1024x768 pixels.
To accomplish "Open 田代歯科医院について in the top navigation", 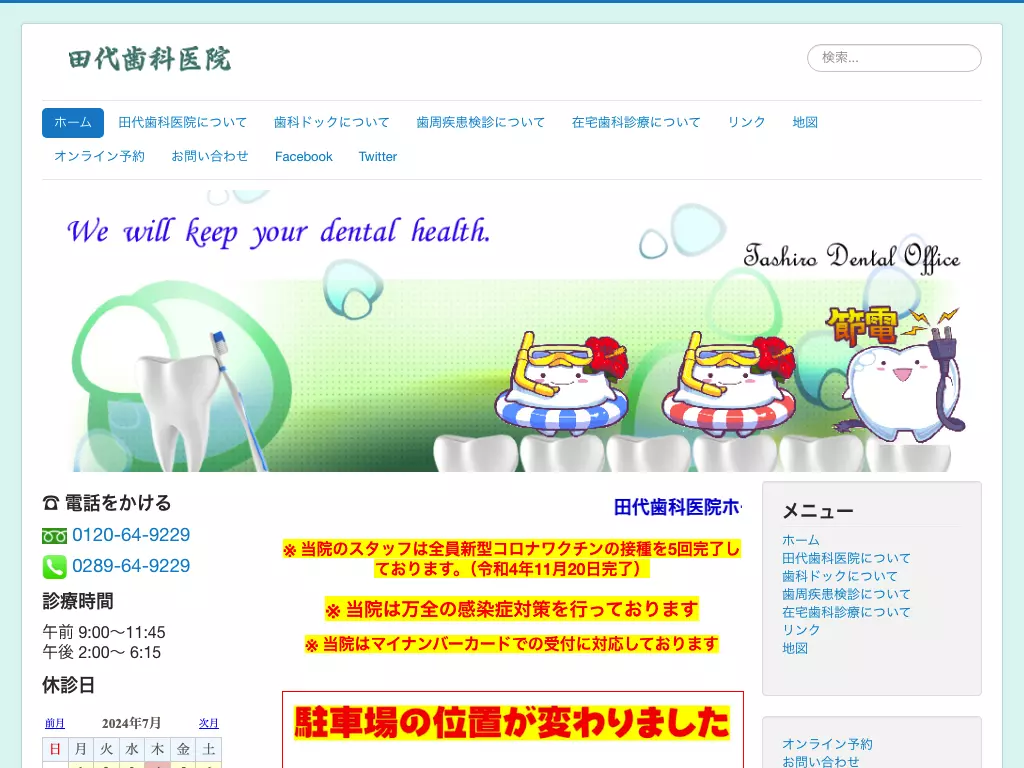I will (x=183, y=123).
